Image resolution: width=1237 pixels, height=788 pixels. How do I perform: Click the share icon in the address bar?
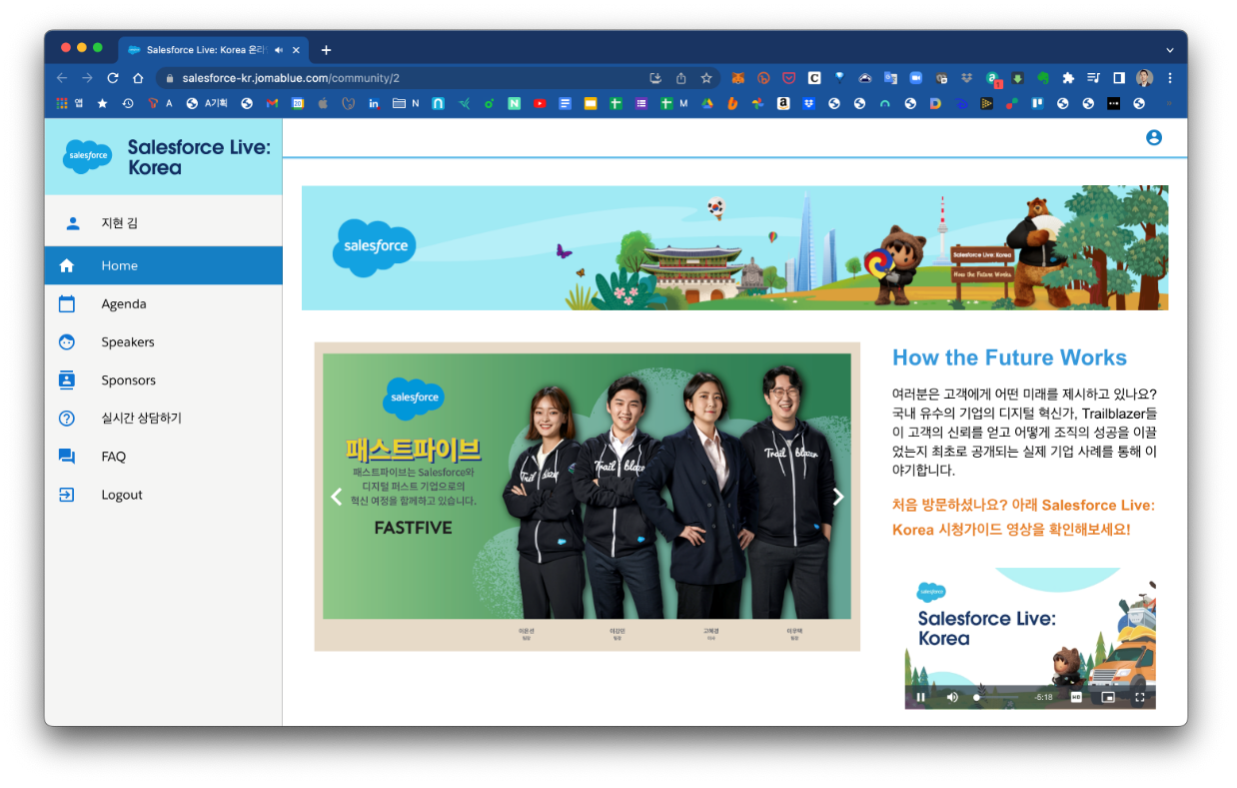pos(681,78)
